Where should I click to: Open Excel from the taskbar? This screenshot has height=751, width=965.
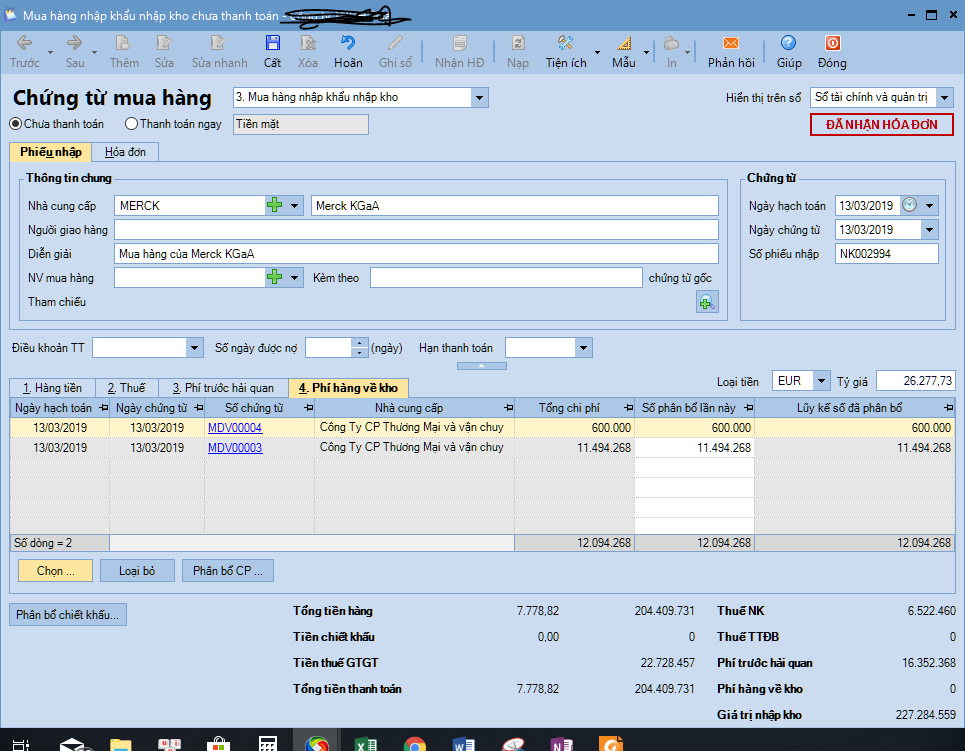(x=366, y=744)
